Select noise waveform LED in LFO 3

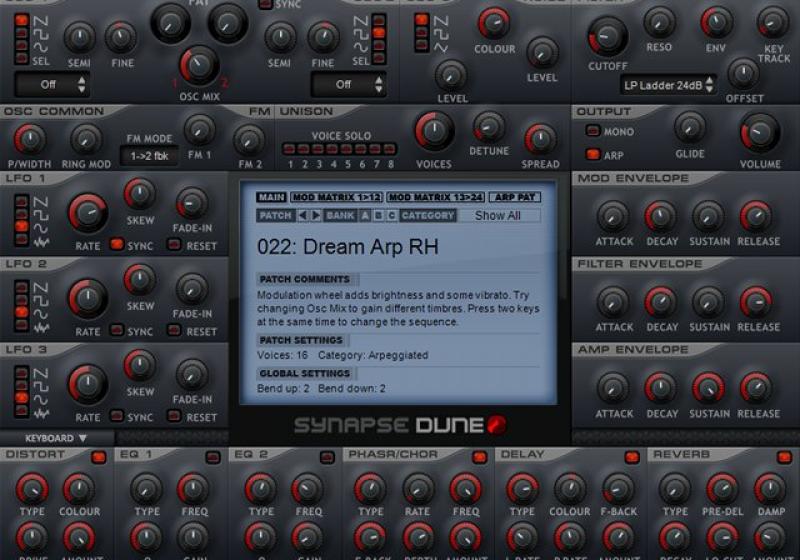(x=21, y=411)
